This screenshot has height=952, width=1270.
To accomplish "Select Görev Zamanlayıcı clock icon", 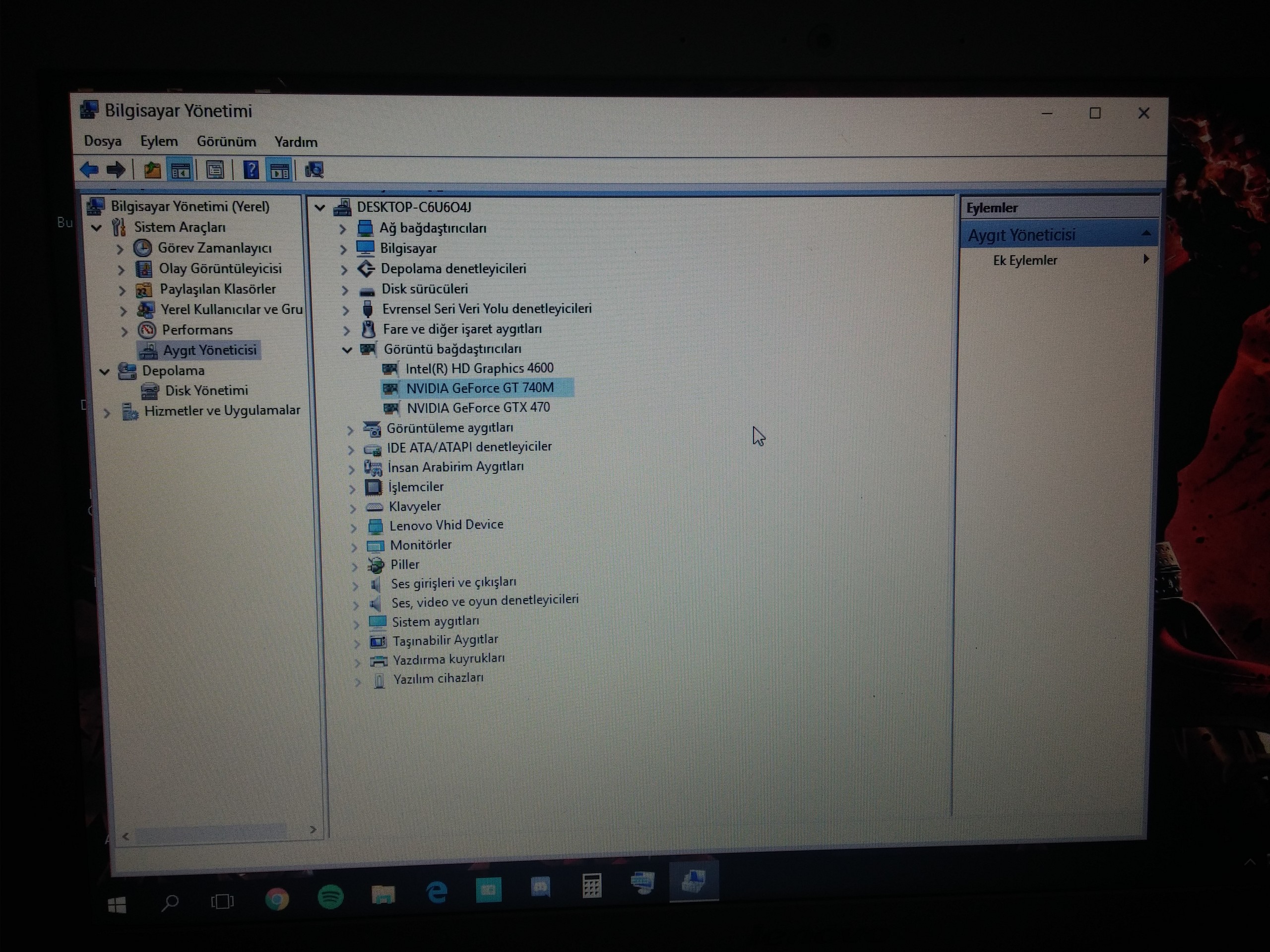I will pyautogui.click(x=142, y=248).
